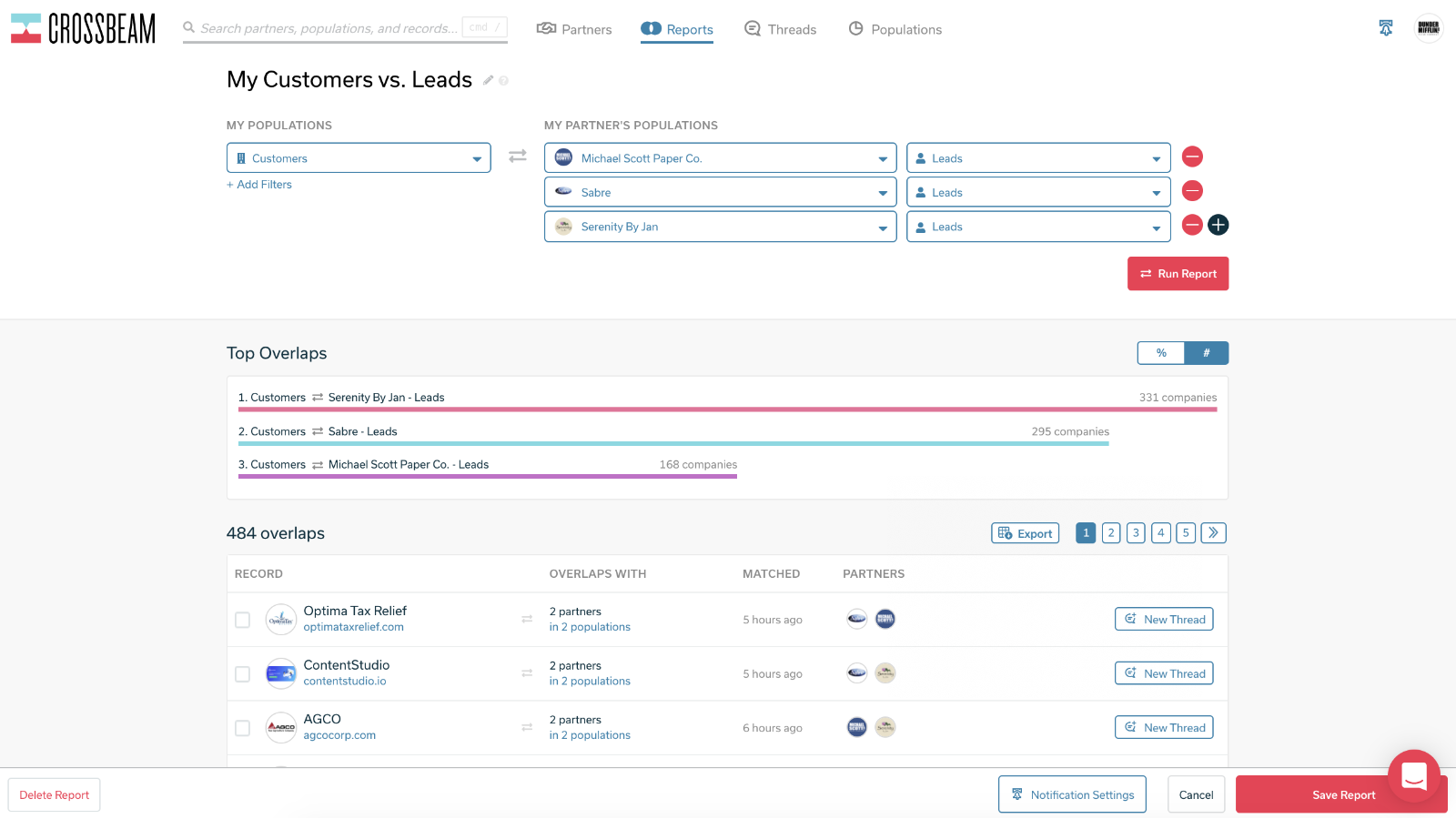The height and width of the screenshot is (819, 1456).
Task: Start New Thread for ContentStudio
Action: 1164,673
